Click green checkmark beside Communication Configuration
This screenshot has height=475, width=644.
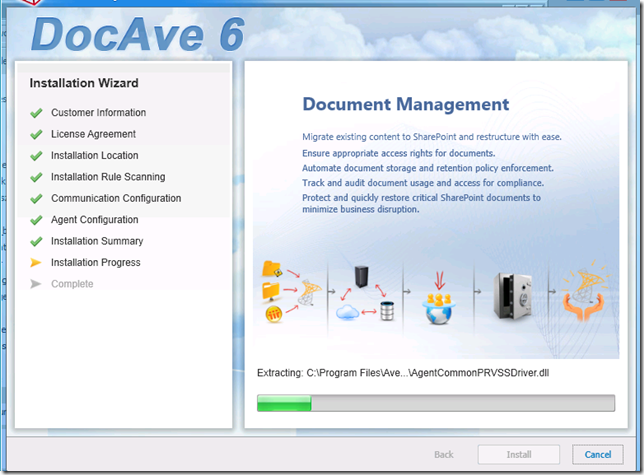36,198
